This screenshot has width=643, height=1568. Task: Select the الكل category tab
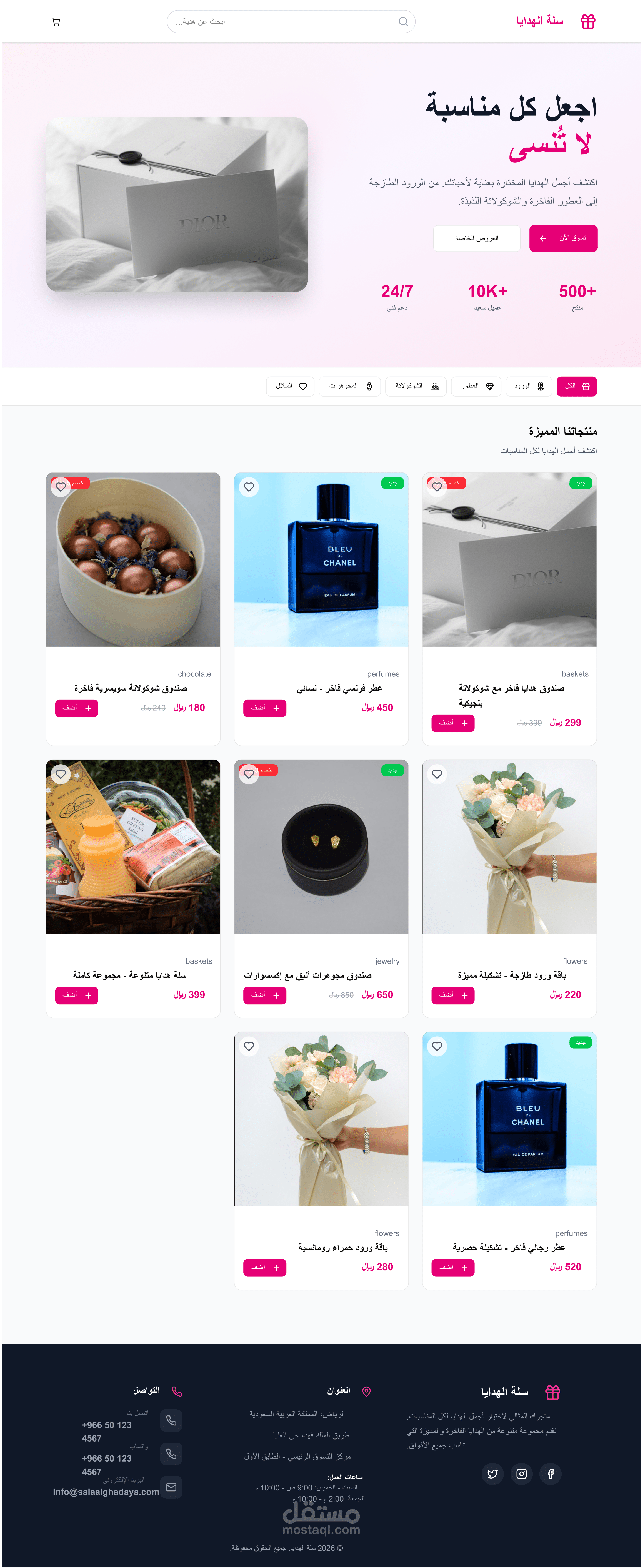point(577,387)
